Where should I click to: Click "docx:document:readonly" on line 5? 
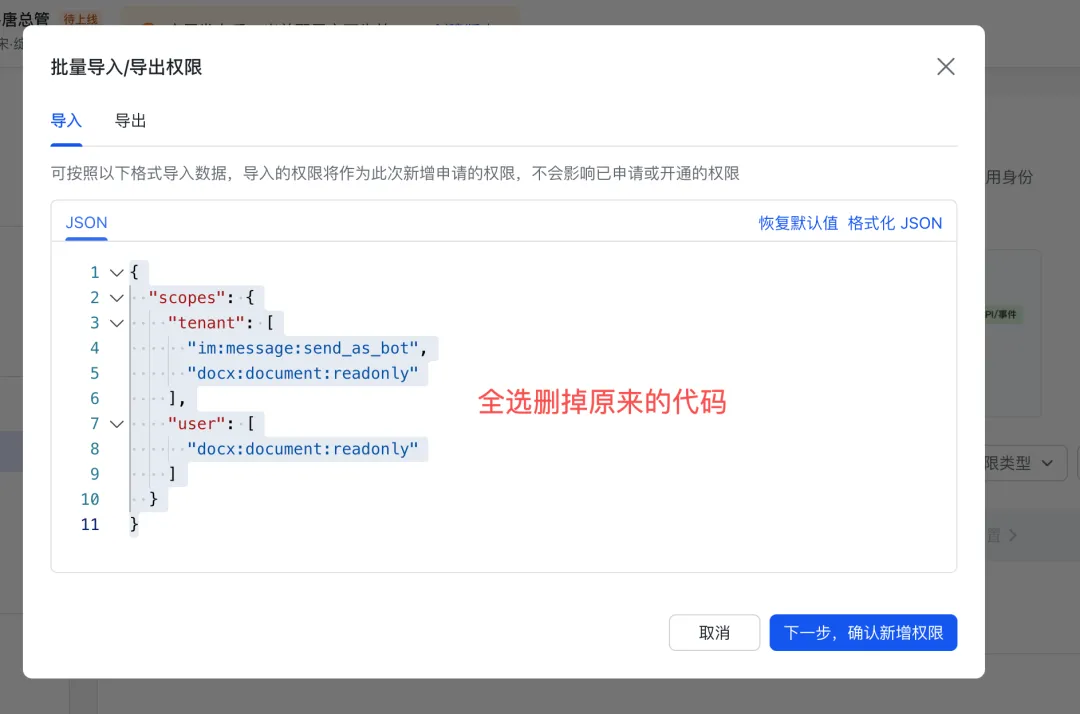point(302,373)
